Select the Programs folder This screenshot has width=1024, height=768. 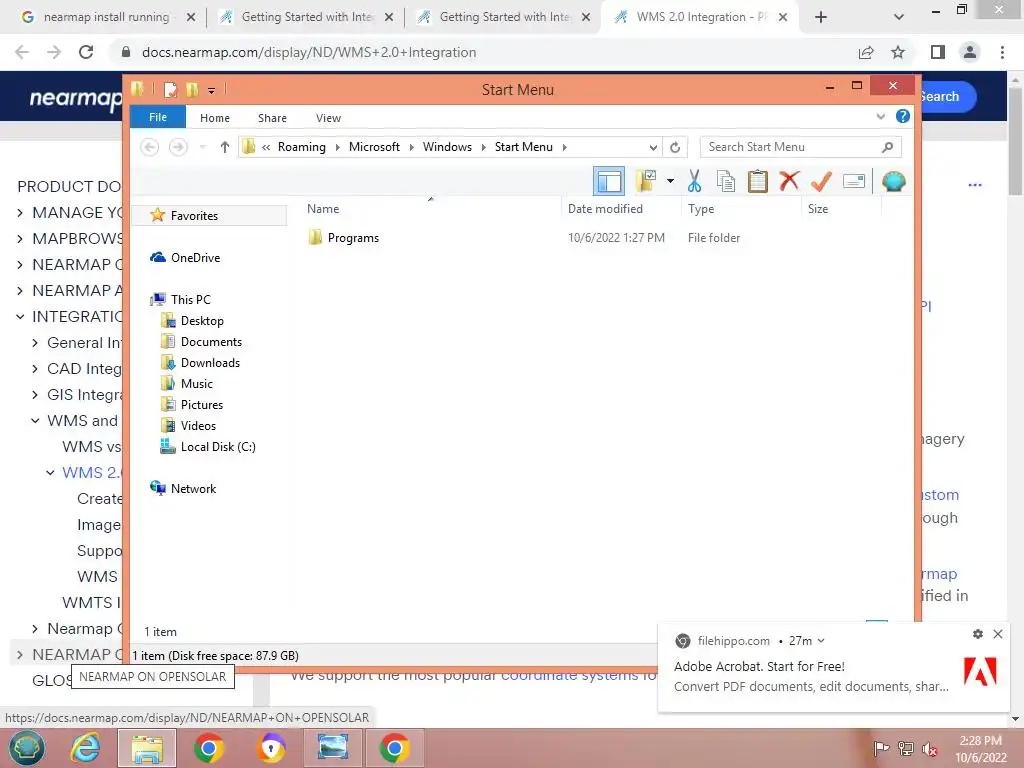353,238
